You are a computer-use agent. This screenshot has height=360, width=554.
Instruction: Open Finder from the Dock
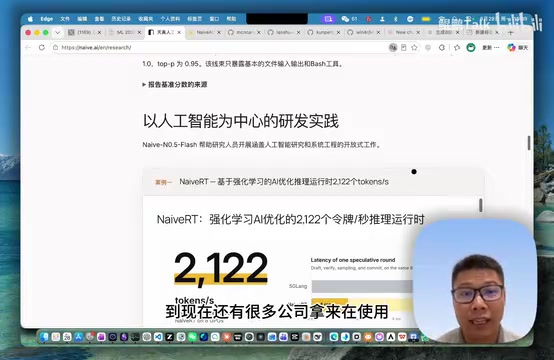(x=44, y=337)
